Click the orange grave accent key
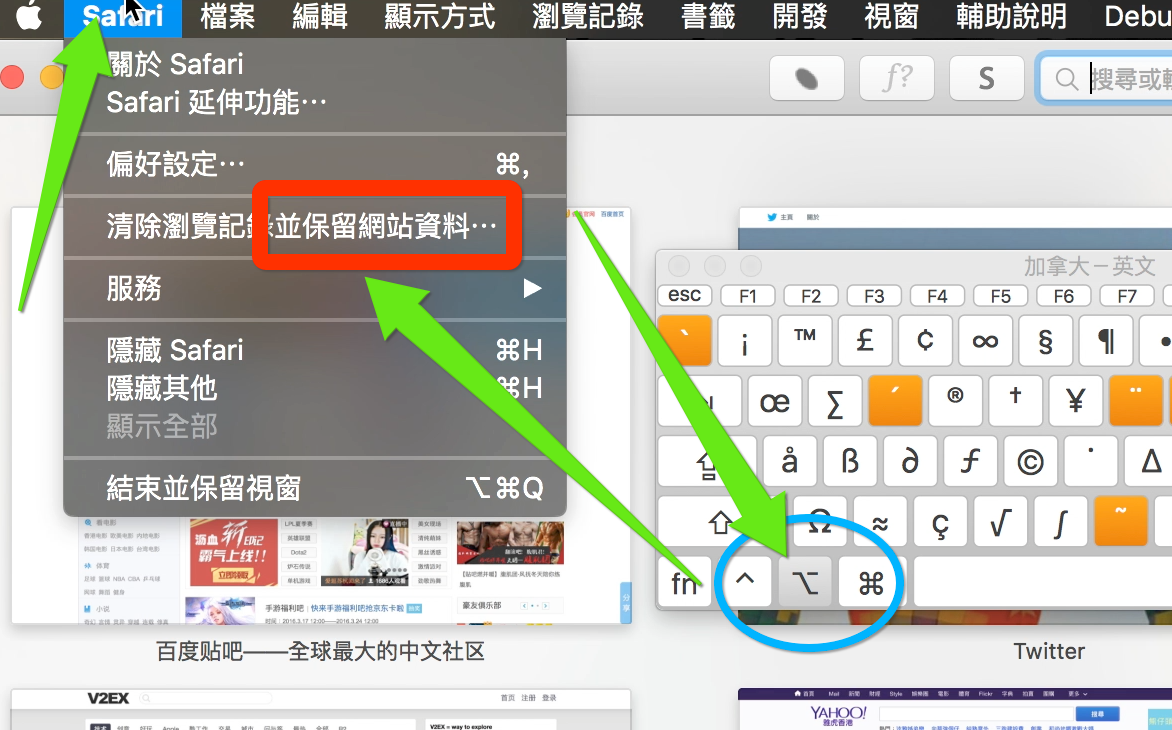1172x730 pixels. pyautogui.click(x=685, y=340)
